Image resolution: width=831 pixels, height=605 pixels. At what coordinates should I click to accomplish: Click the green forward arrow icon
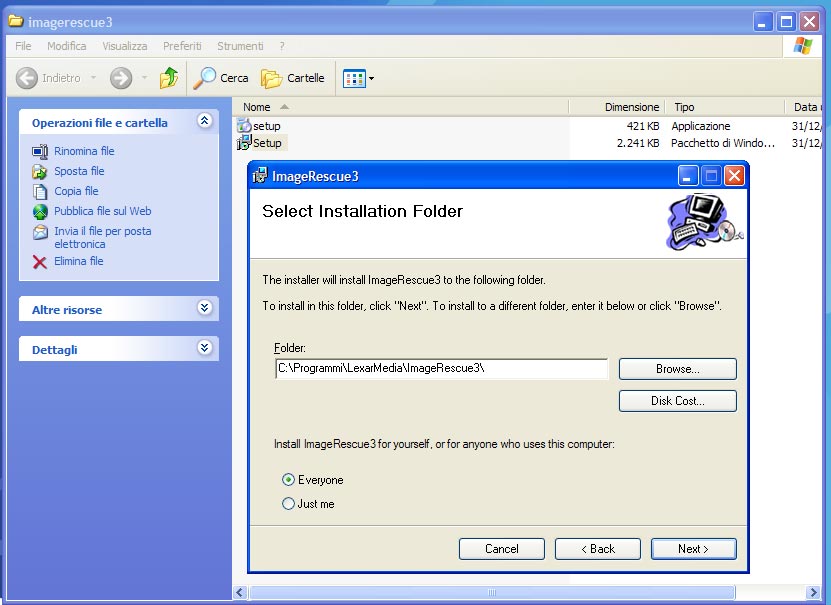[x=121, y=78]
